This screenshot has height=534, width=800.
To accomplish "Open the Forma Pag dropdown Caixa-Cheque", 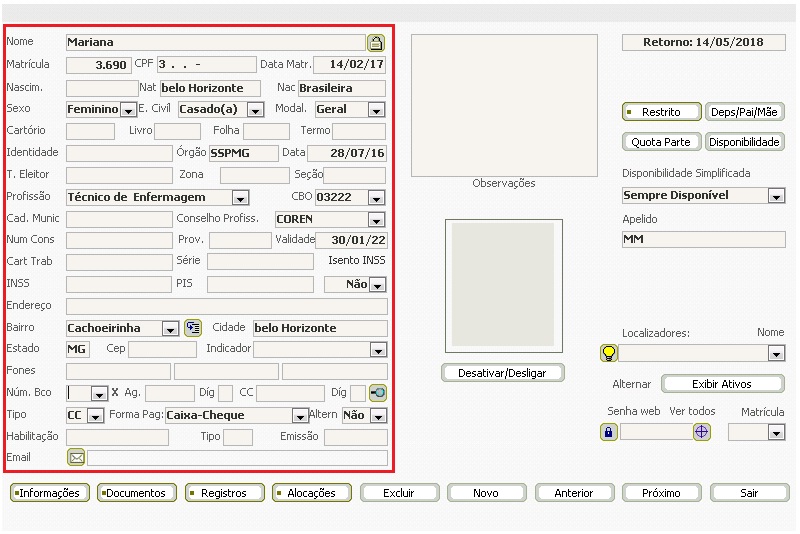I will pos(300,416).
